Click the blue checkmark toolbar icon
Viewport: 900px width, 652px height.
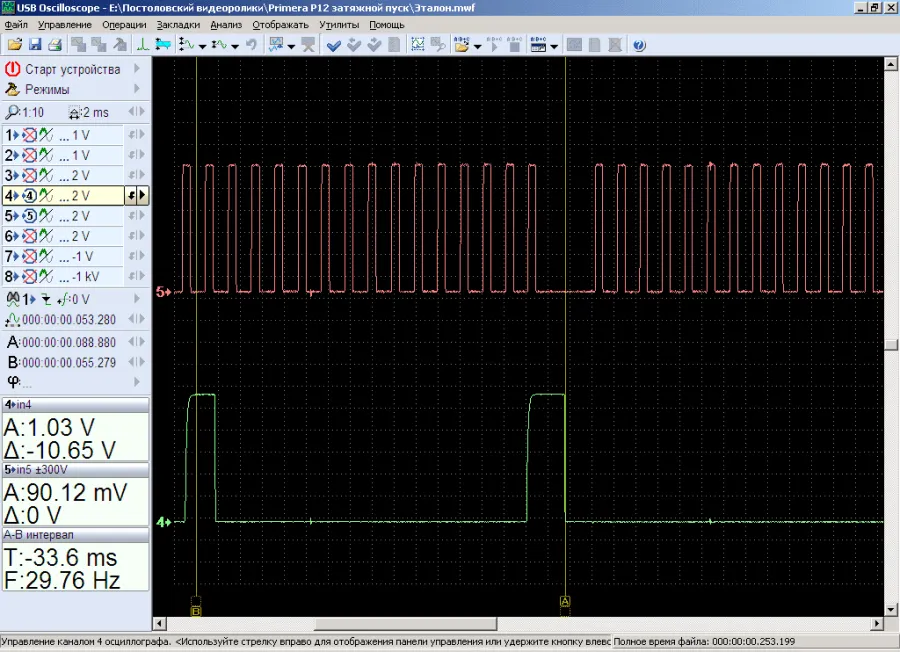click(x=333, y=45)
